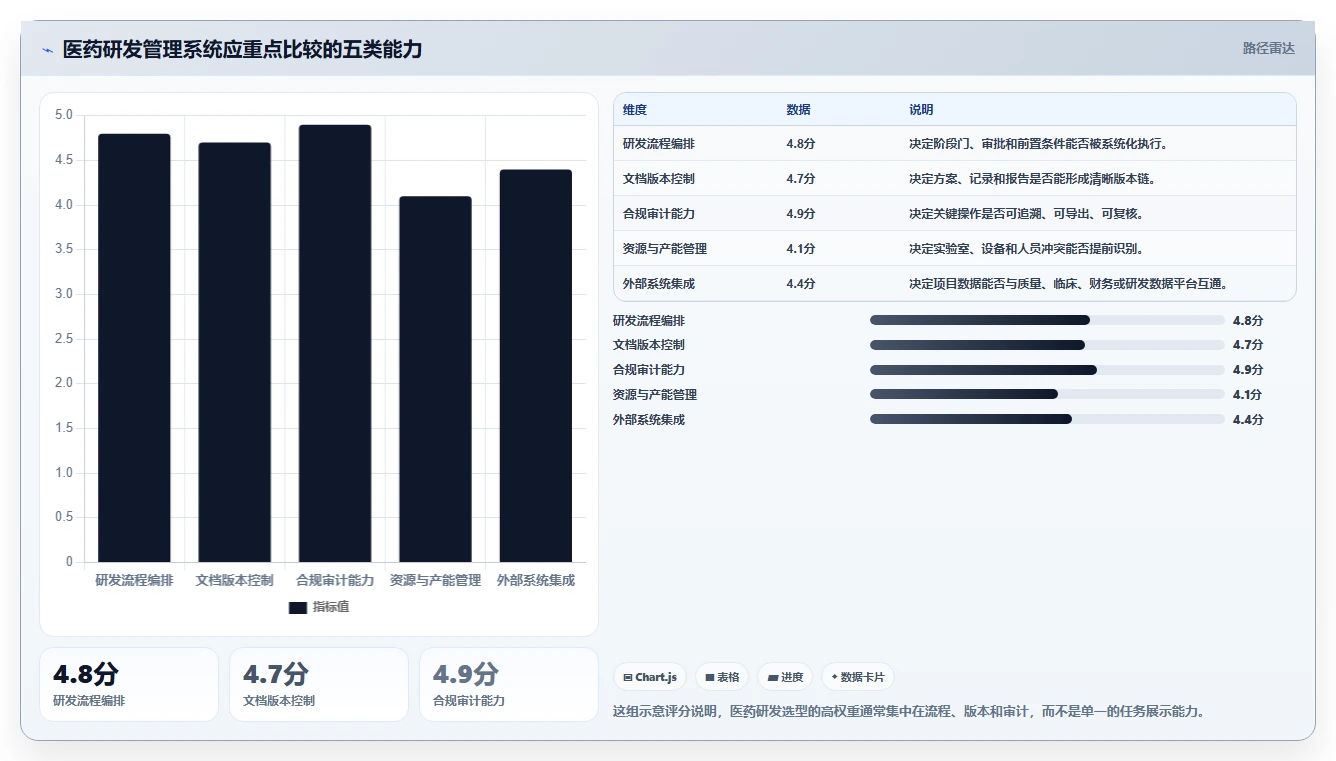Image resolution: width=1336 pixels, height=761 pixels.
Task: Click description 决定方案、记录和报告是否能形成清晰版本链
Action: (x=1032, y=179)
